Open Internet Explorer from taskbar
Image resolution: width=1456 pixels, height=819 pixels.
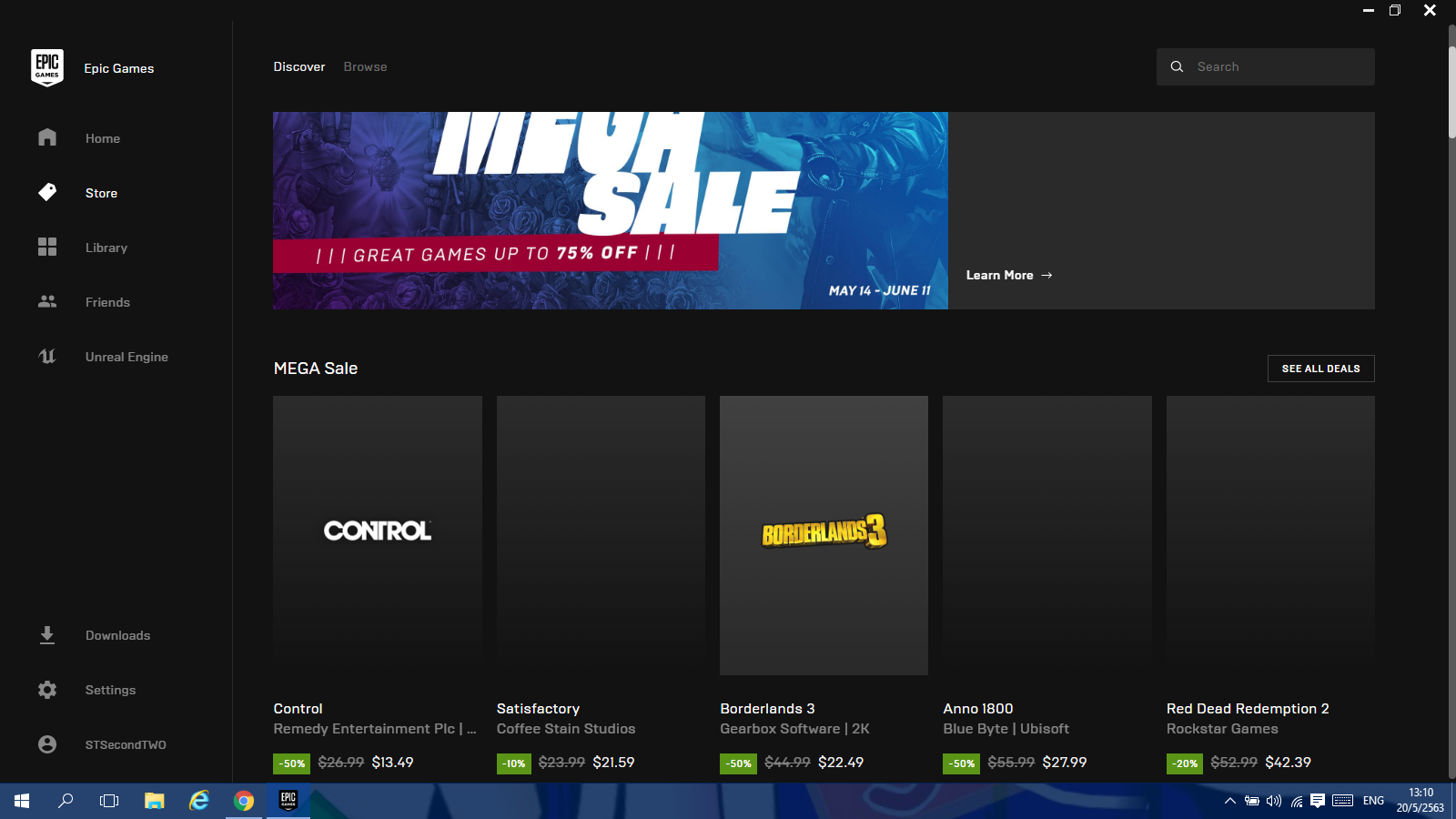pos(199,801)
